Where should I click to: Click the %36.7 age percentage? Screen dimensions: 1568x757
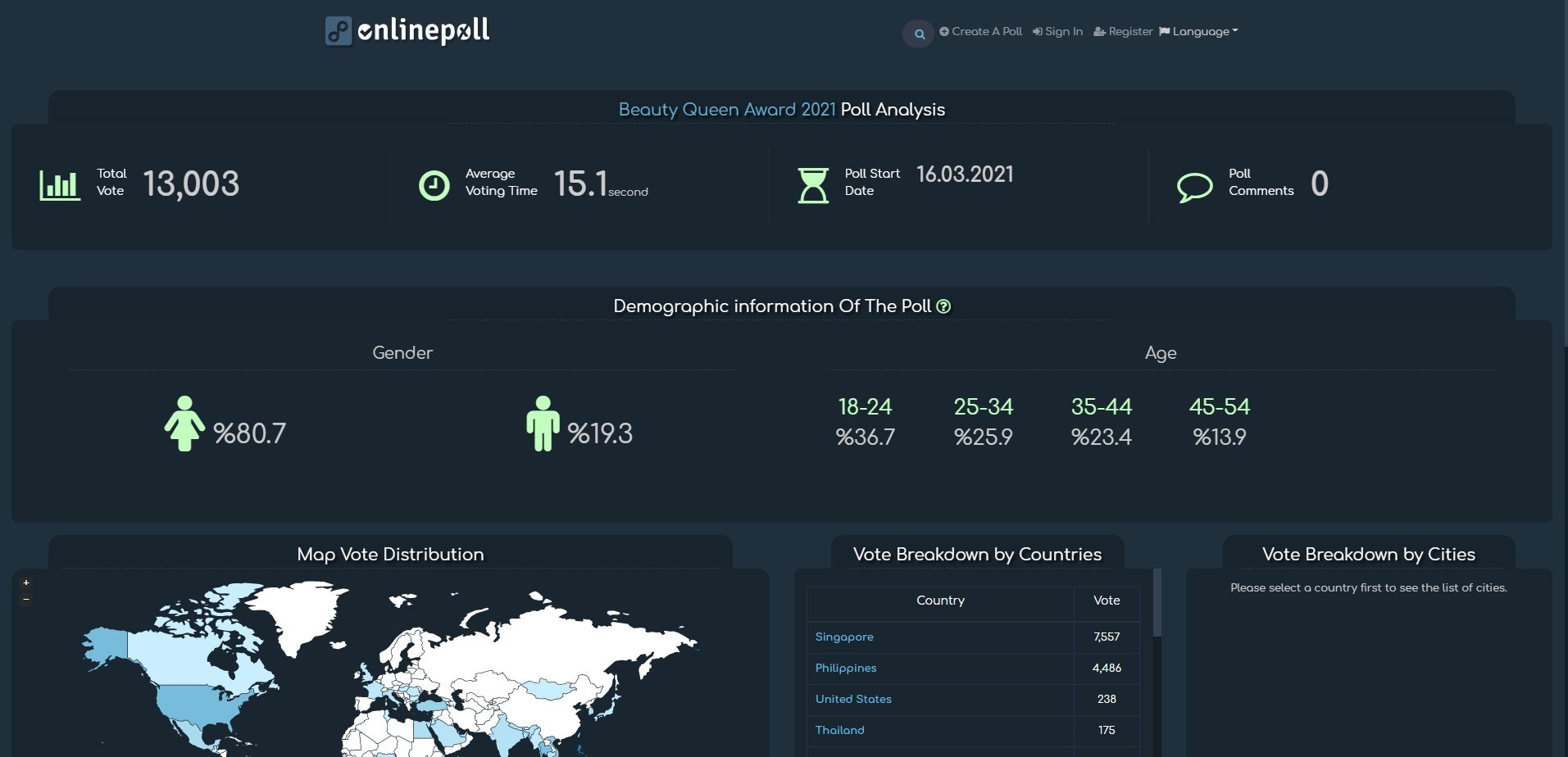tap(865, 437)
